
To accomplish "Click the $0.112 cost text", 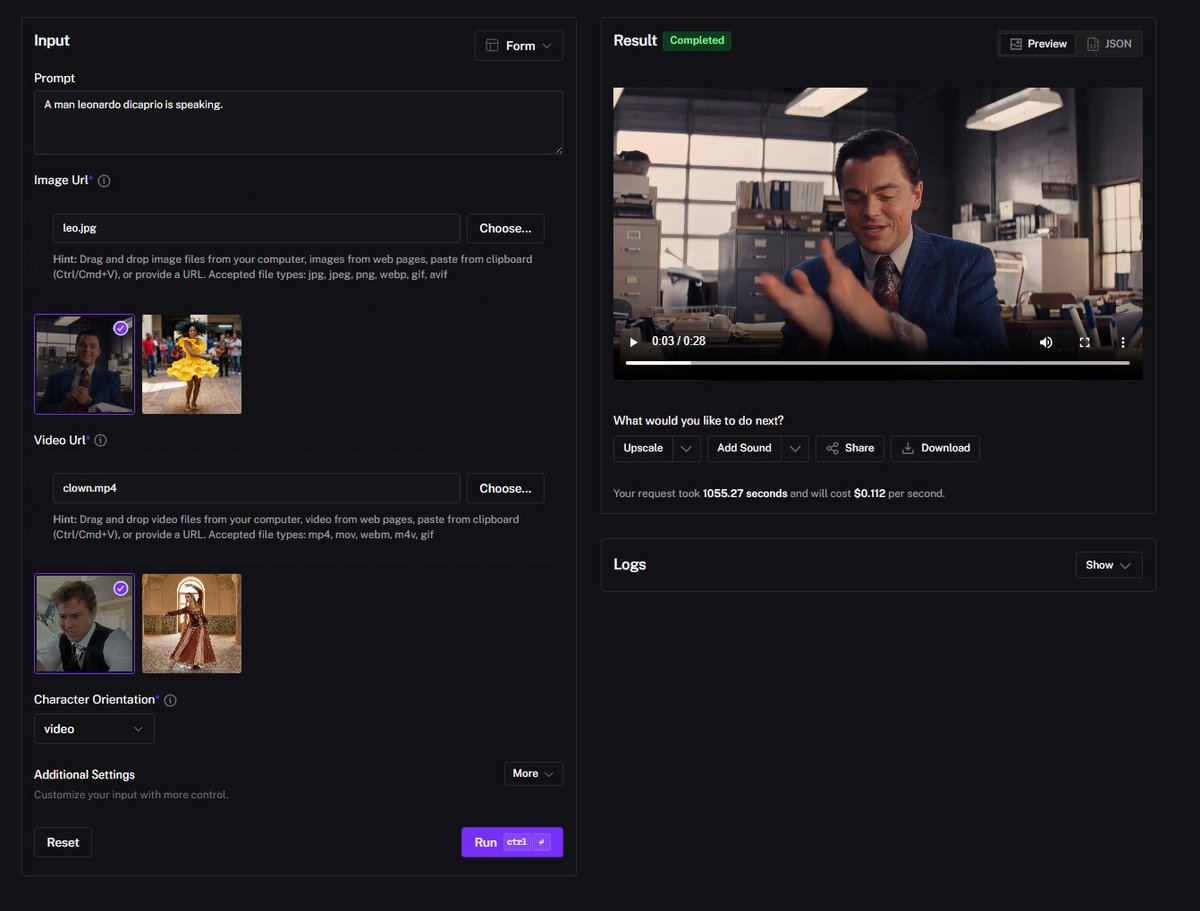I will click(x=872, y=493).
